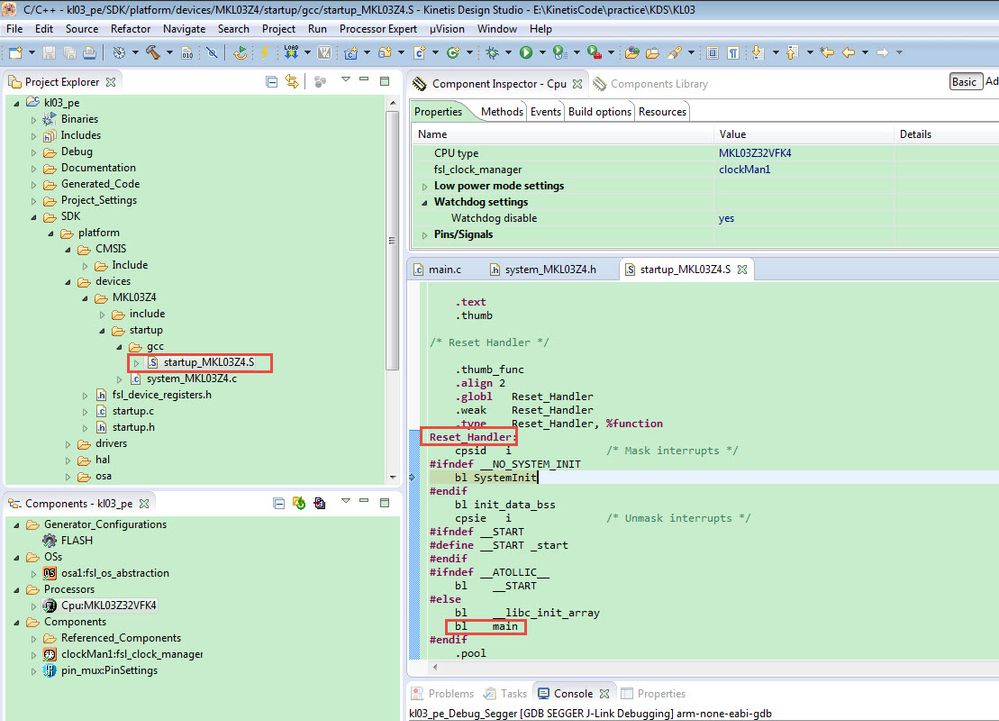The image size is (999, 721).
Task: Click the Previous Annotation up arrow icon
Action: [x=792, y=53]
